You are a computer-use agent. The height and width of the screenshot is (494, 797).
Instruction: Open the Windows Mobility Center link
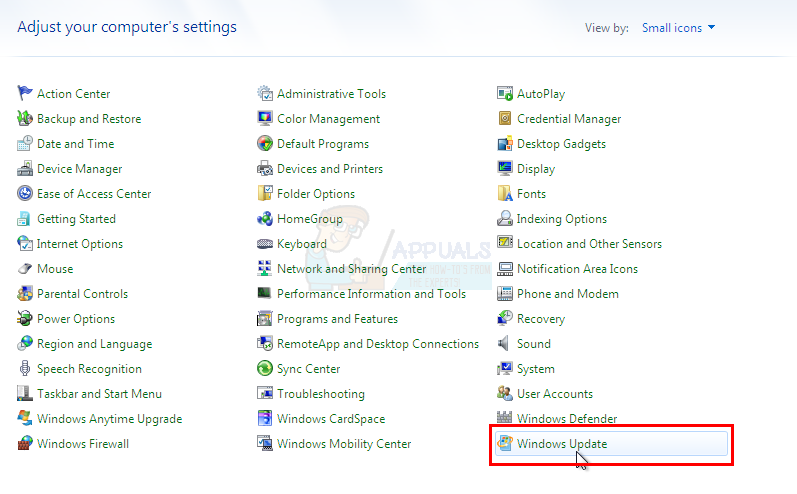pos(344,444)
